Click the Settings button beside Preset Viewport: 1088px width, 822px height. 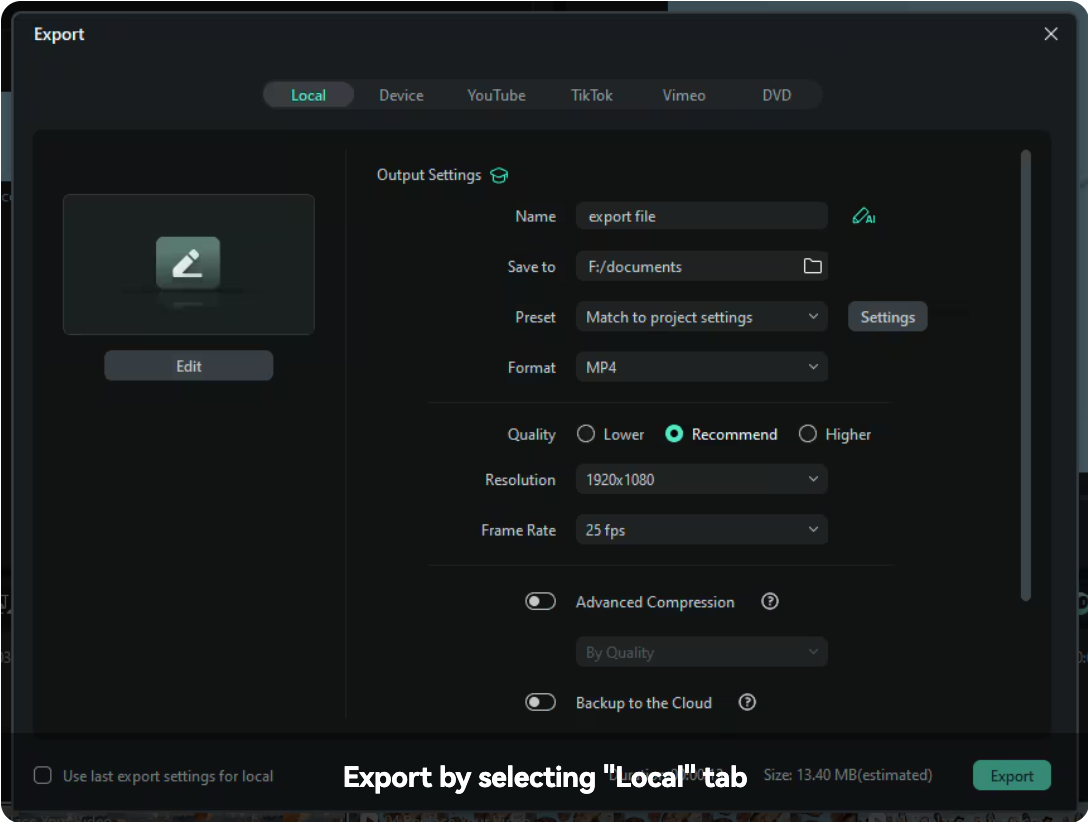(887, 317)
